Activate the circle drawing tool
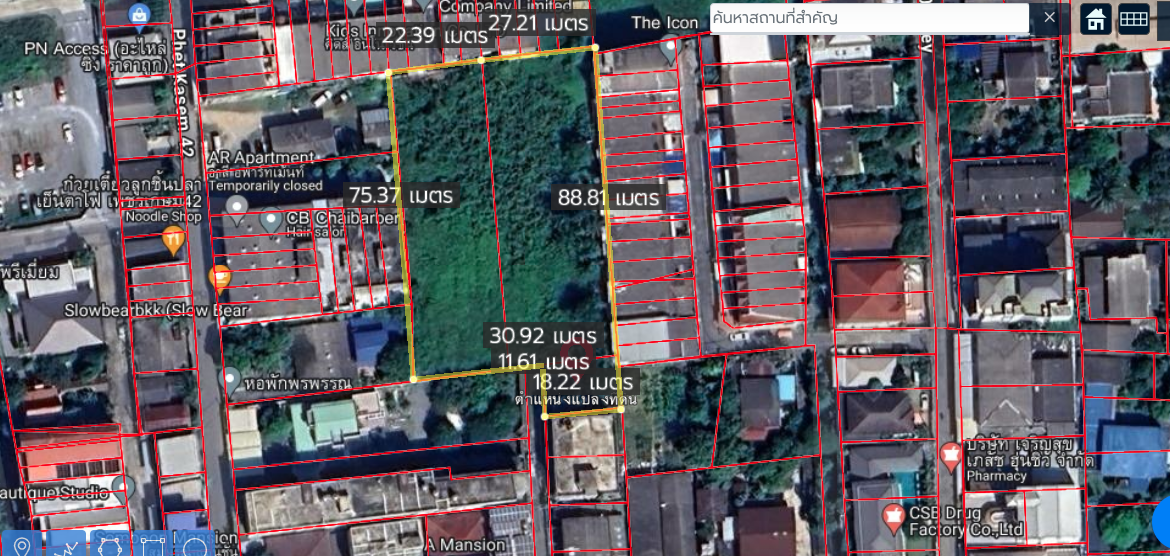This screenshot has height=556, width=1170. tap(194, 546)
